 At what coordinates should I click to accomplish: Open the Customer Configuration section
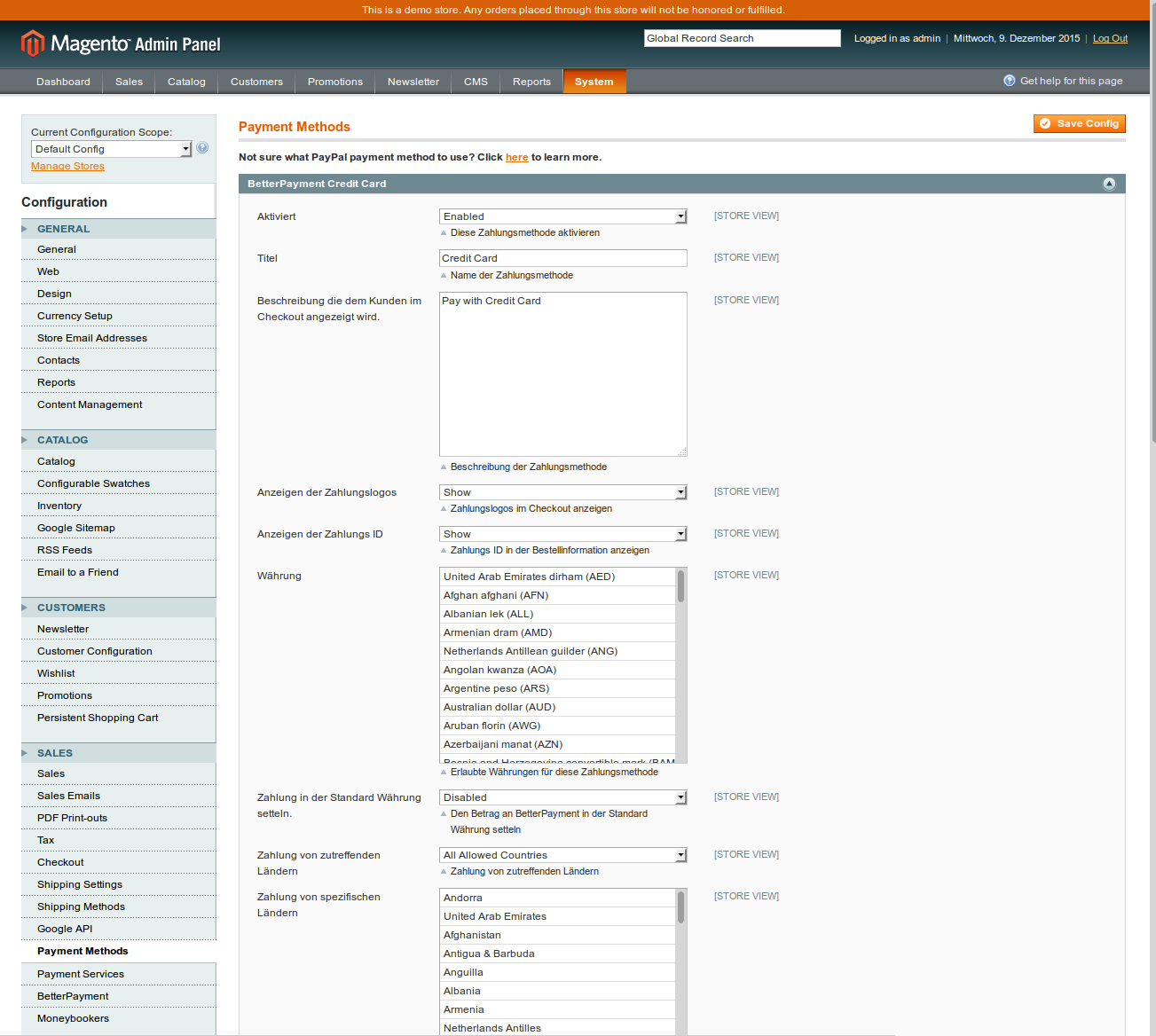coord(118,651)
